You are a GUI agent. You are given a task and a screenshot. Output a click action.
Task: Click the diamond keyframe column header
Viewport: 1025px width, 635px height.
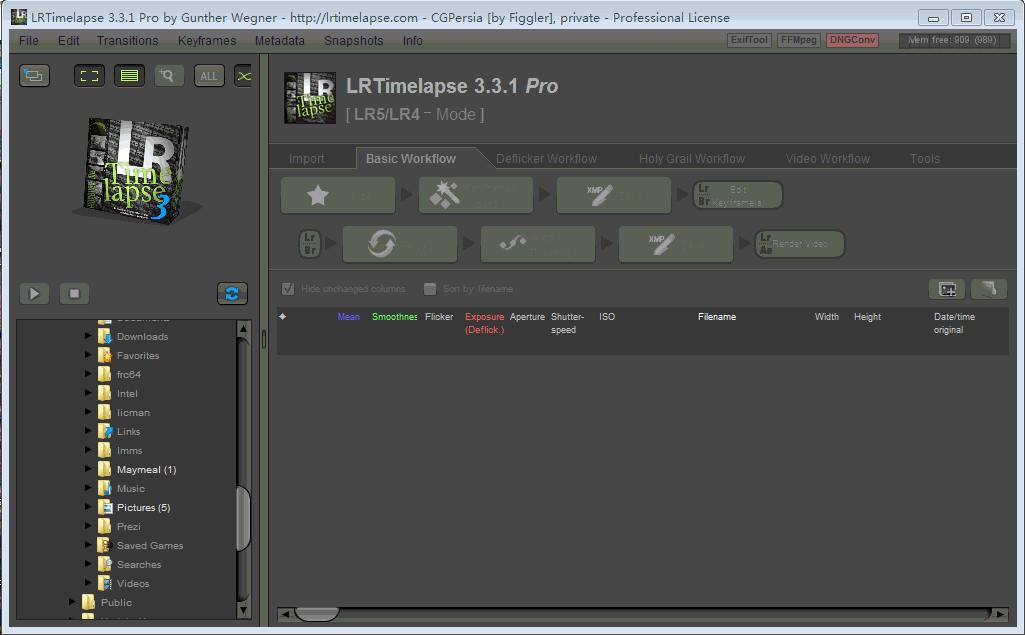(282, 317)
